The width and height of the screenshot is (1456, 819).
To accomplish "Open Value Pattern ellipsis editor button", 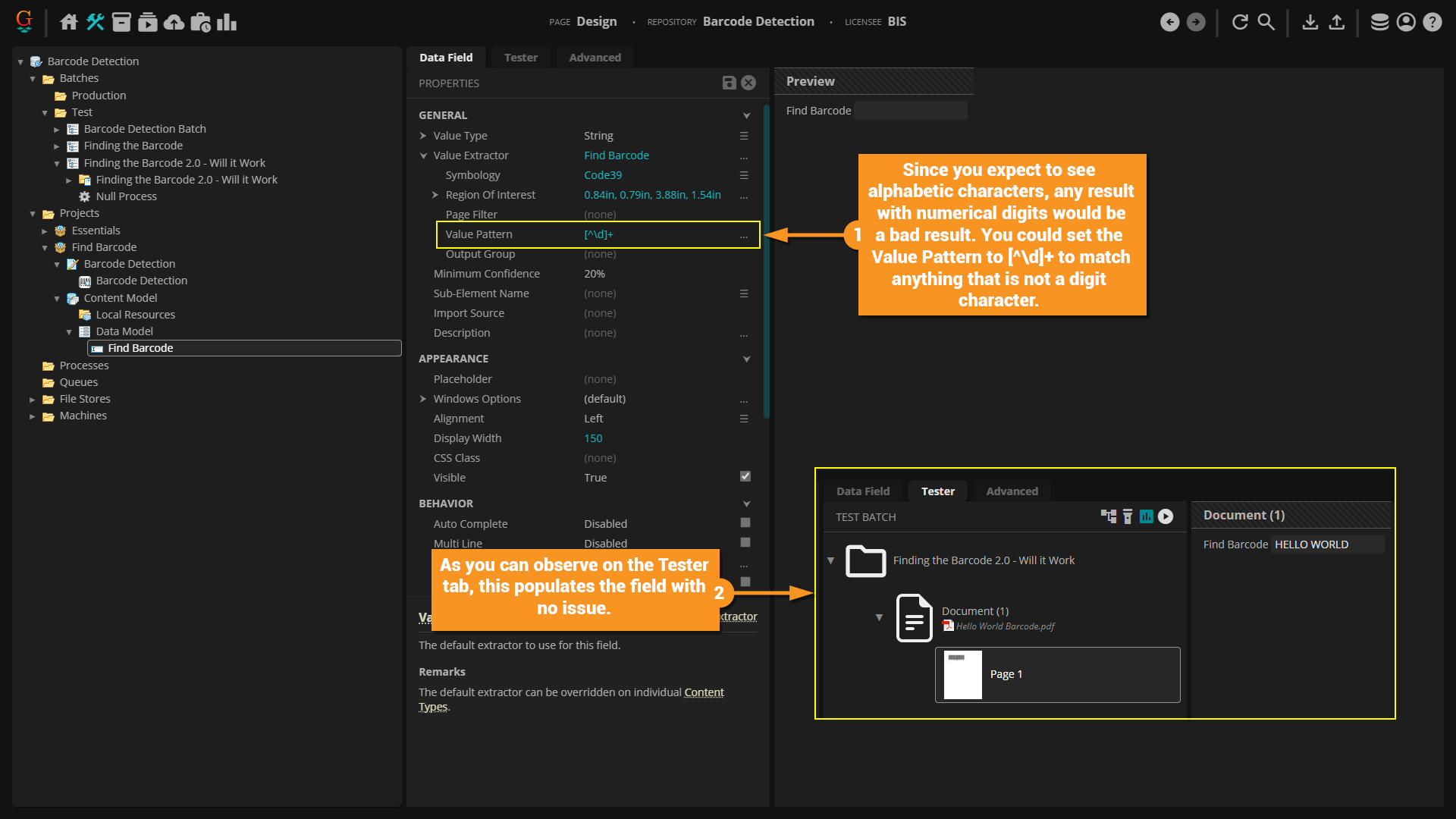I will tap(743, 235).
